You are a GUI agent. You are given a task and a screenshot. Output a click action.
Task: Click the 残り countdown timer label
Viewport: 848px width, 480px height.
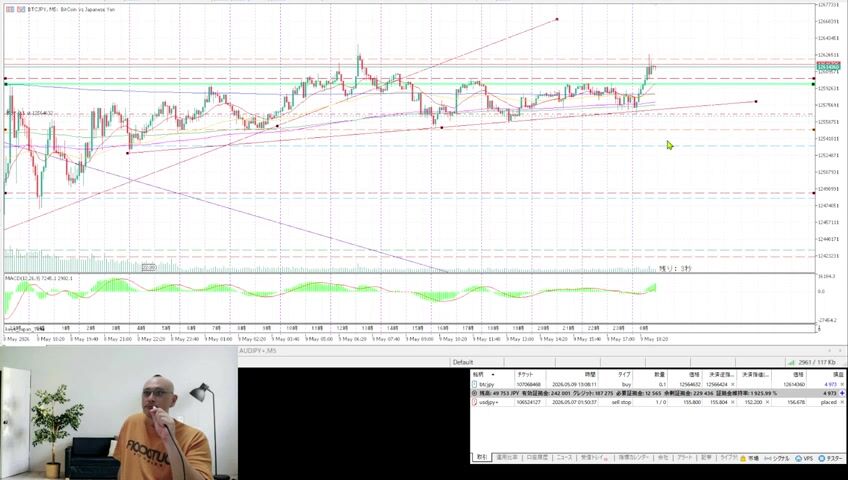(674, 268)
